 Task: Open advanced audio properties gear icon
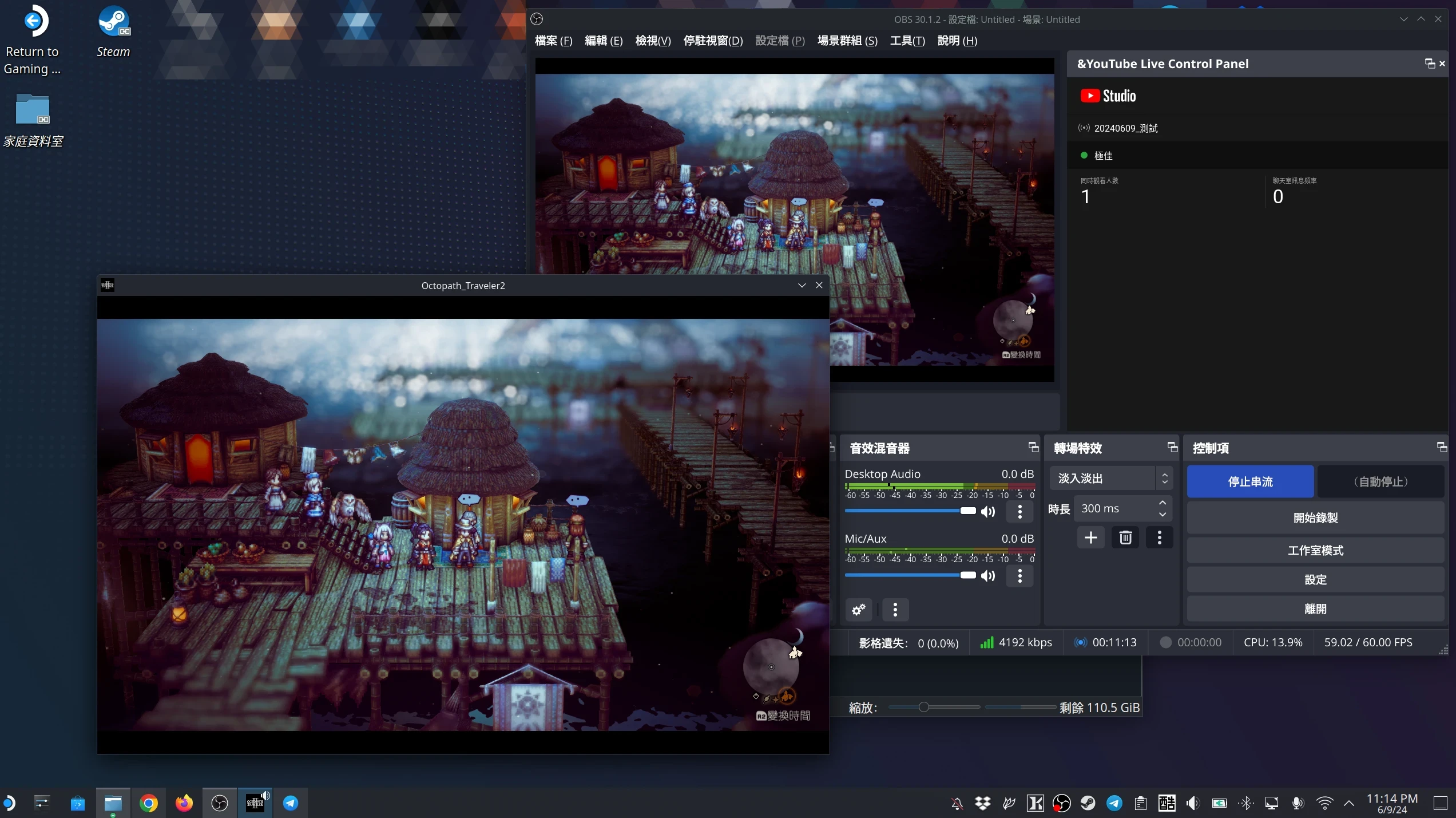(x=859, y=610)
